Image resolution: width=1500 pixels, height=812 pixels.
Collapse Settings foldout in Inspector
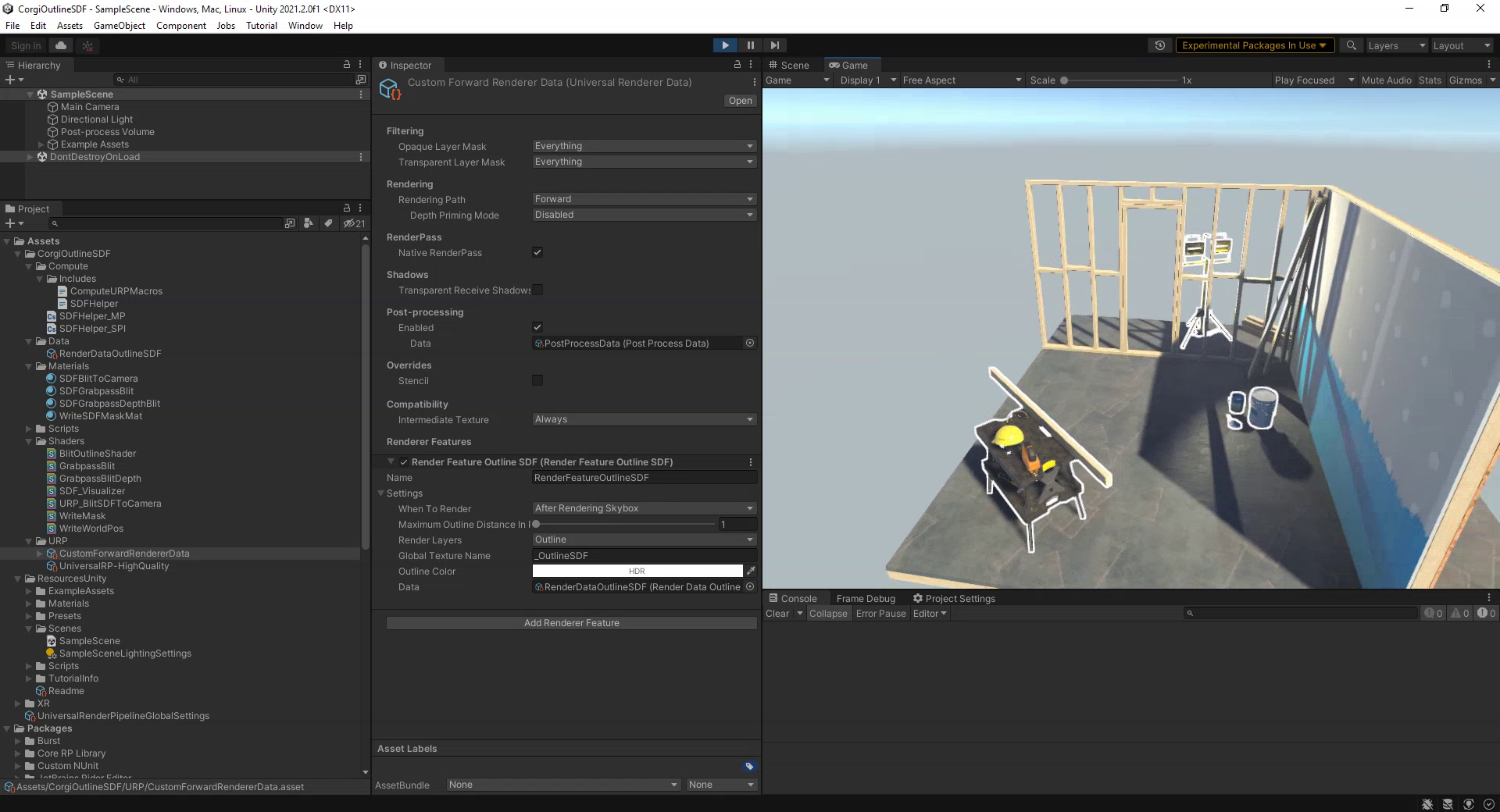pyautogui.click(x=381, y=493)
